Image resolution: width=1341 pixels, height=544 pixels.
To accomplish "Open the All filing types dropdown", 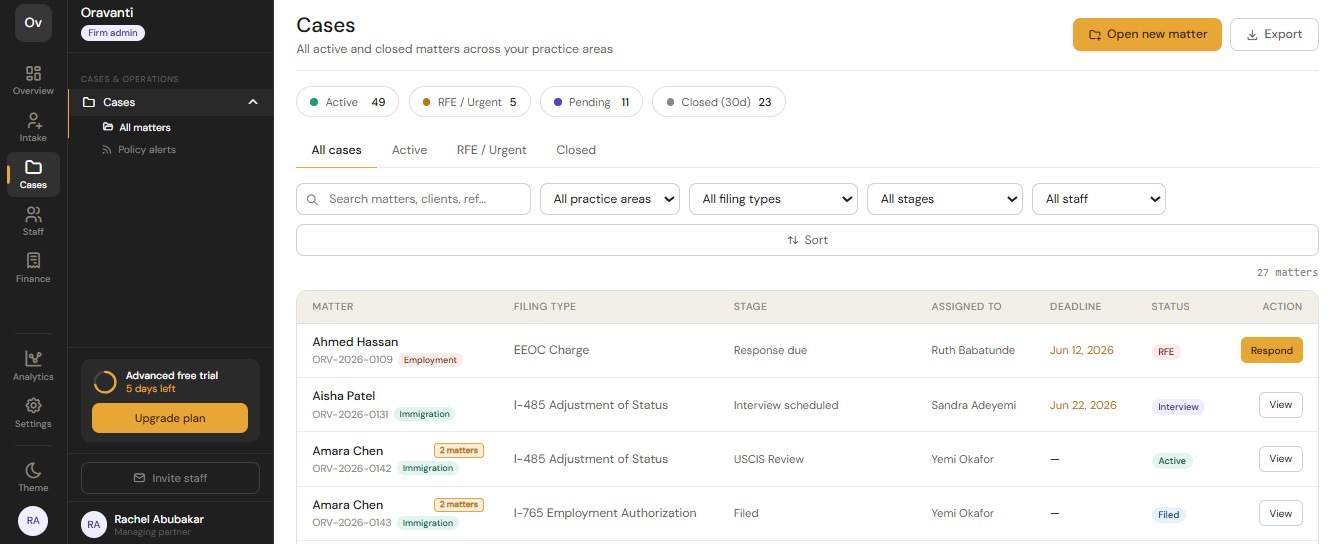I will coord(773,199).
